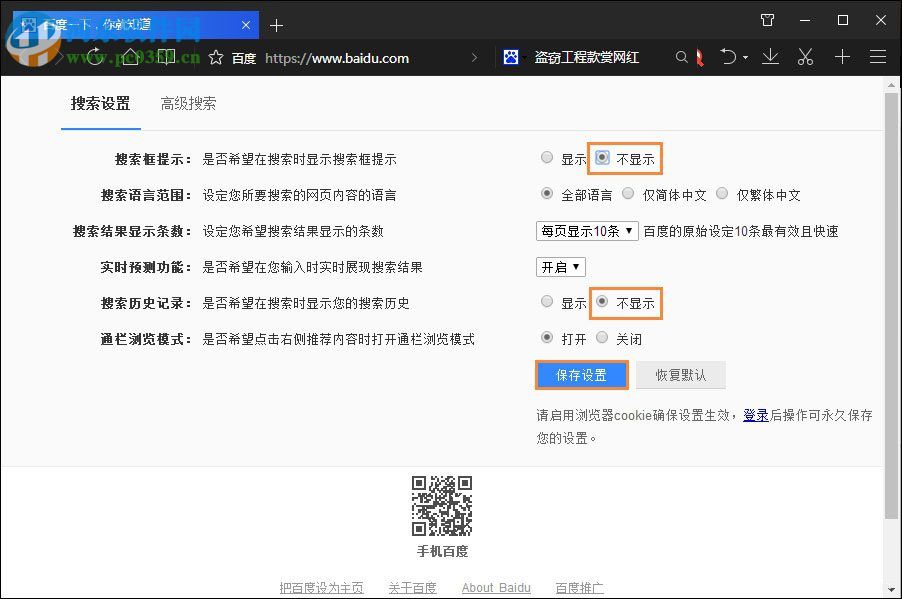Select 不显示 for 搜索框提示

coord(603,157)
